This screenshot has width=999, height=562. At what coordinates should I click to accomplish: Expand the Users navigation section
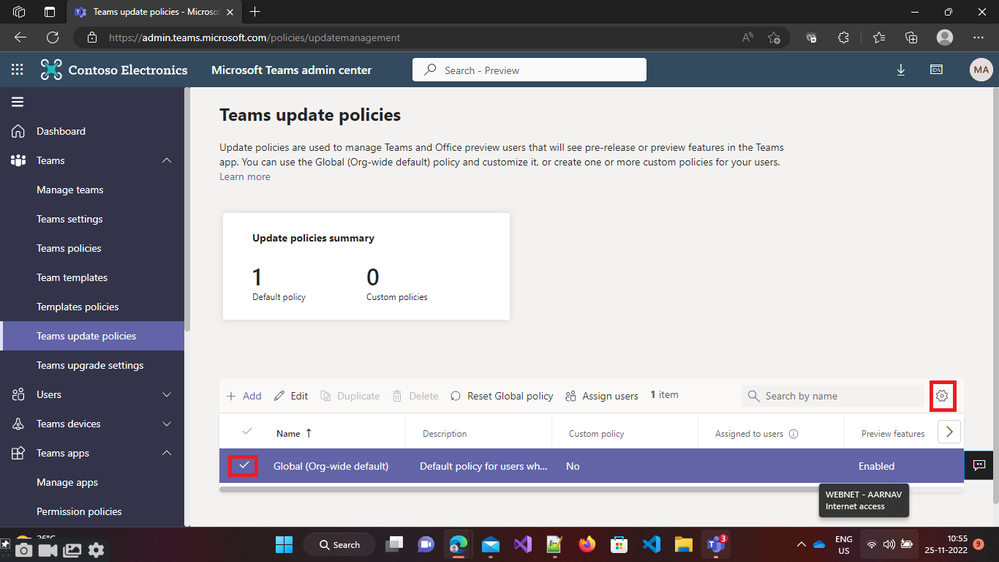[x=166, y=395]
